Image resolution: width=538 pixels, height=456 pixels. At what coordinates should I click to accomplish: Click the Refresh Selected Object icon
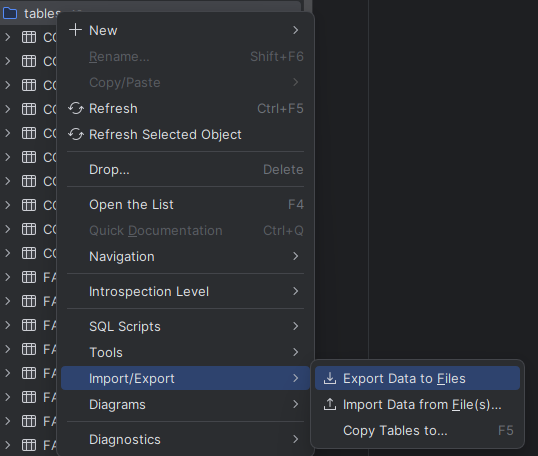75,135
